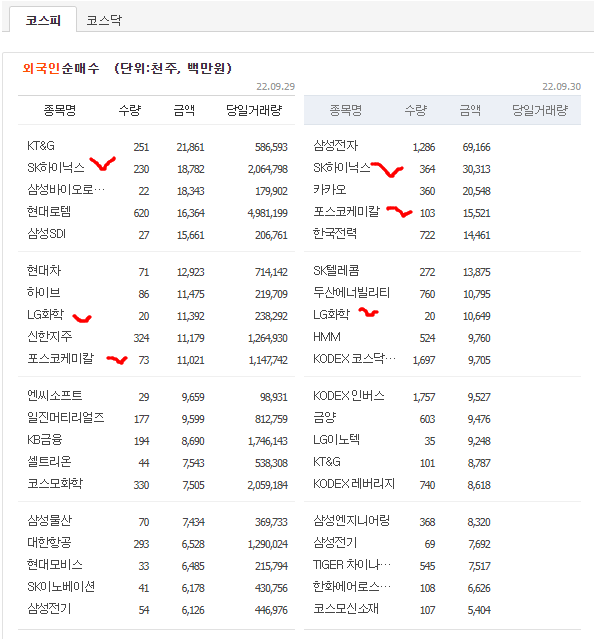Open SK텔레콤 stock link

pyautogui.click(x=336, y=271)
